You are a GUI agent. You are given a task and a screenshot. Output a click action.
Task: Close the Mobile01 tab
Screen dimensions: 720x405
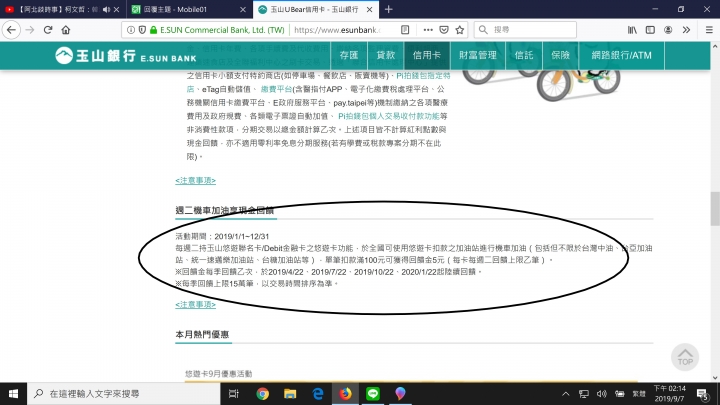point(243,9)
